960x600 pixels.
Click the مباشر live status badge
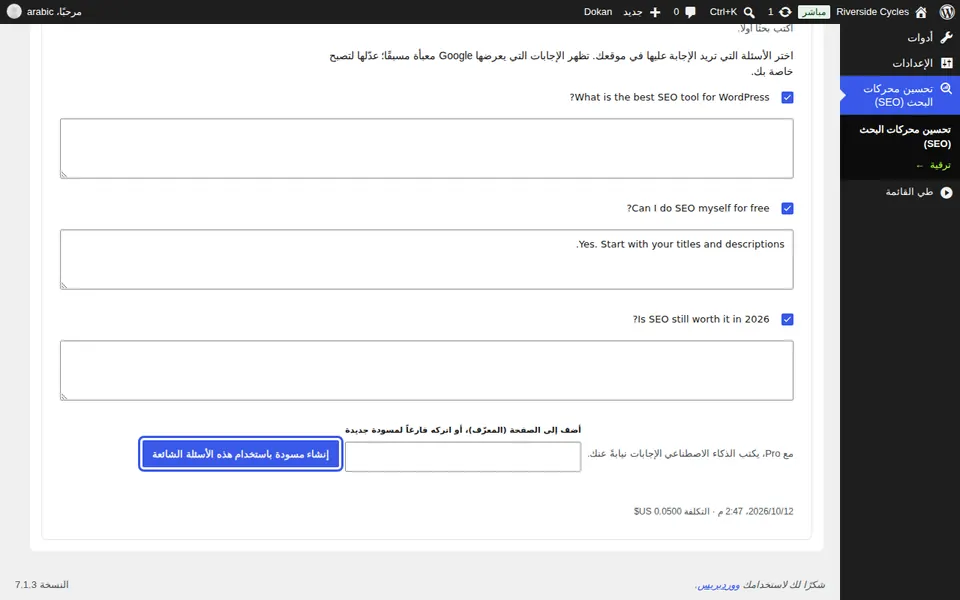pos(814,12)
